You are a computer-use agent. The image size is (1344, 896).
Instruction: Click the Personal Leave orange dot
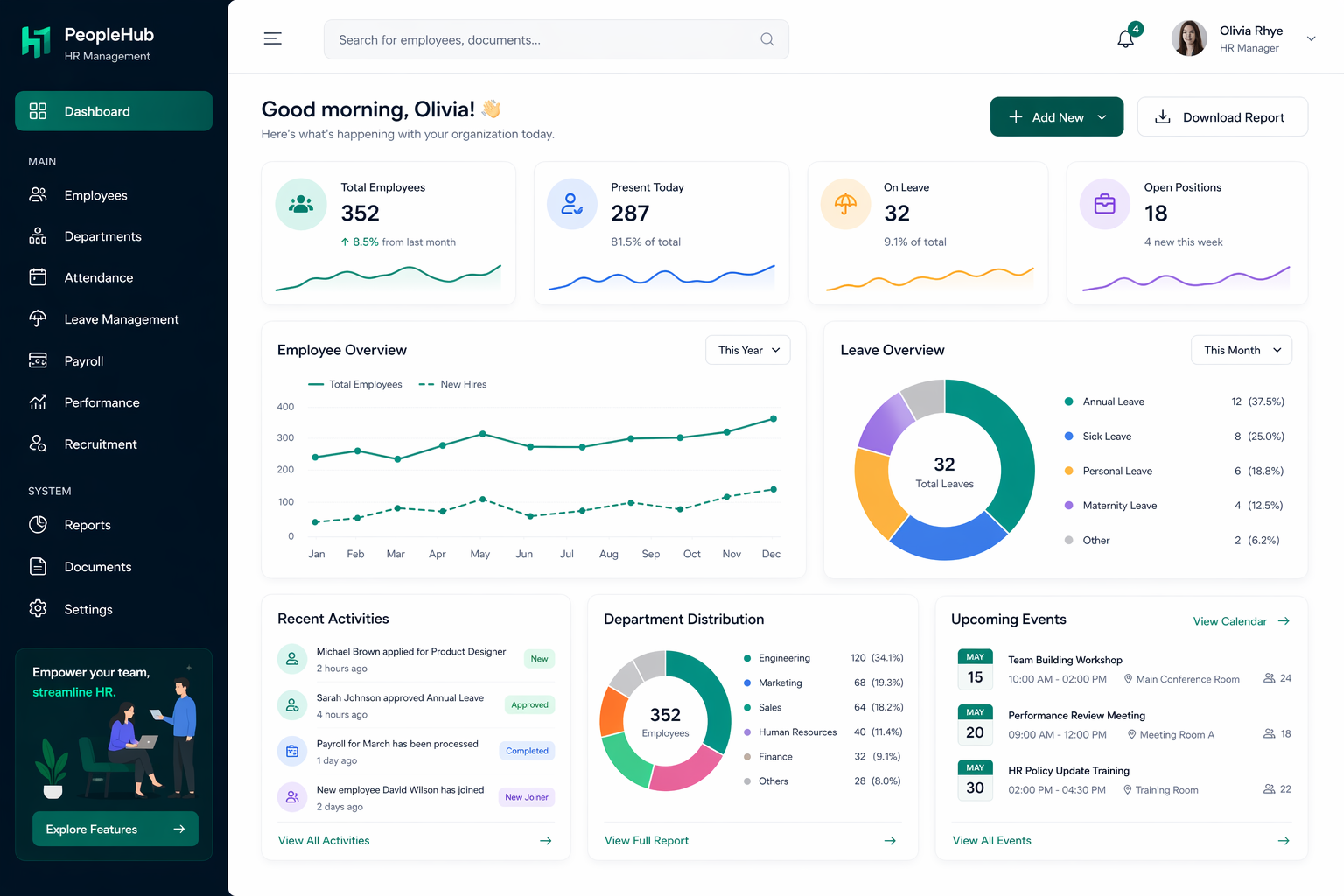point(1068,471)
